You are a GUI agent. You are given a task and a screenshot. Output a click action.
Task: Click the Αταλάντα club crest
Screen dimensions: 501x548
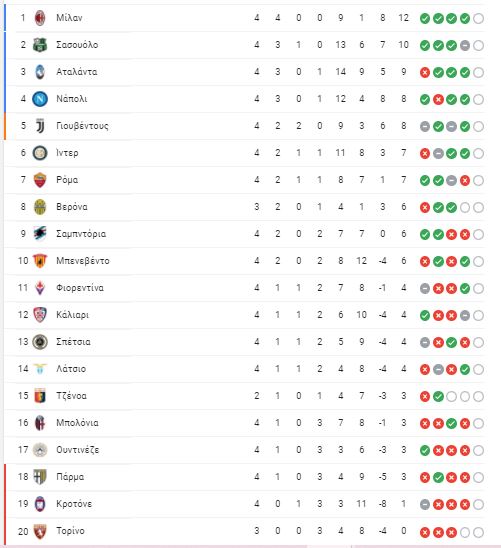pyautogui.click(x=40, y=72)
